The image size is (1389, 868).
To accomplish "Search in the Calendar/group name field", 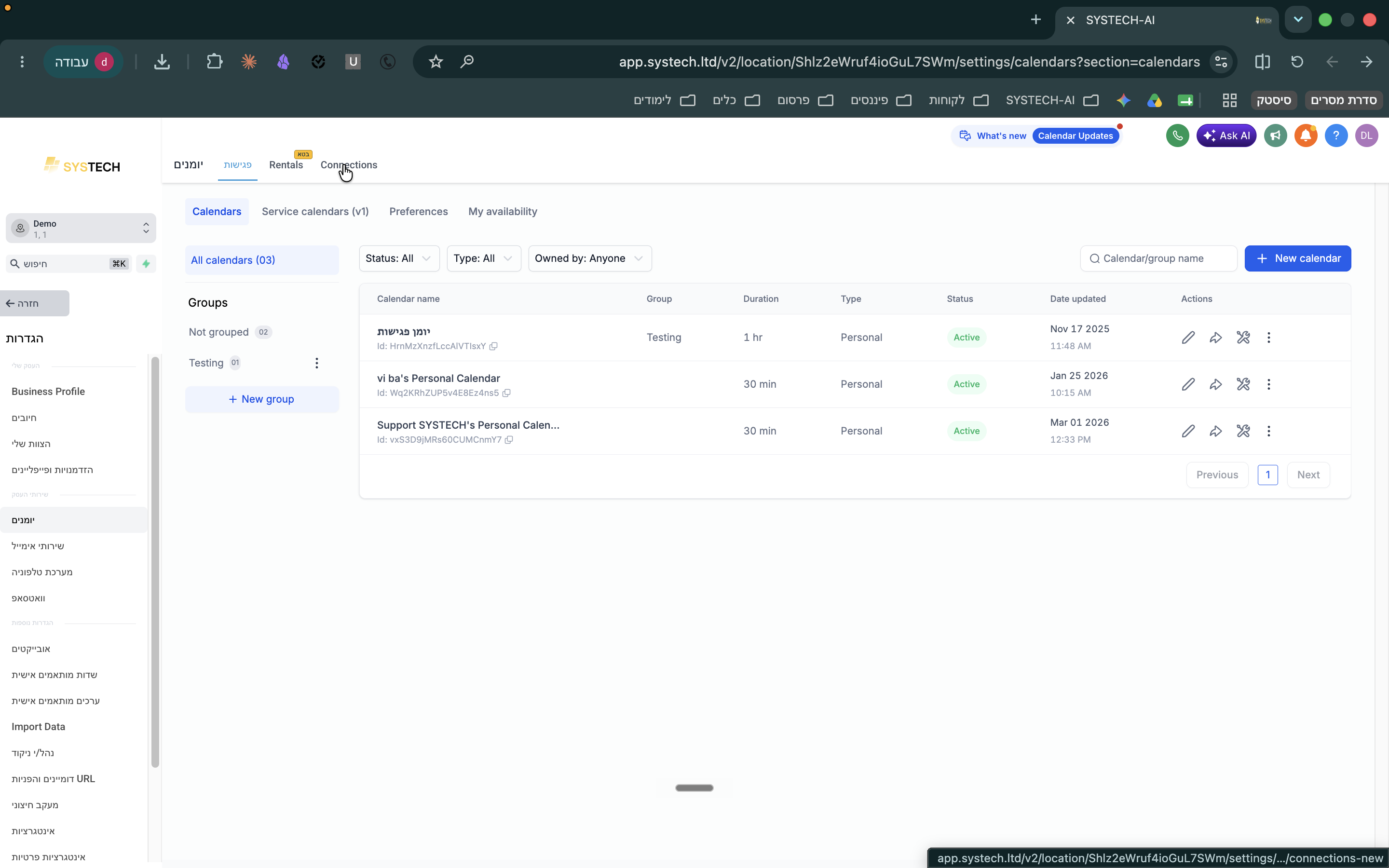I will pos(1158,258).
